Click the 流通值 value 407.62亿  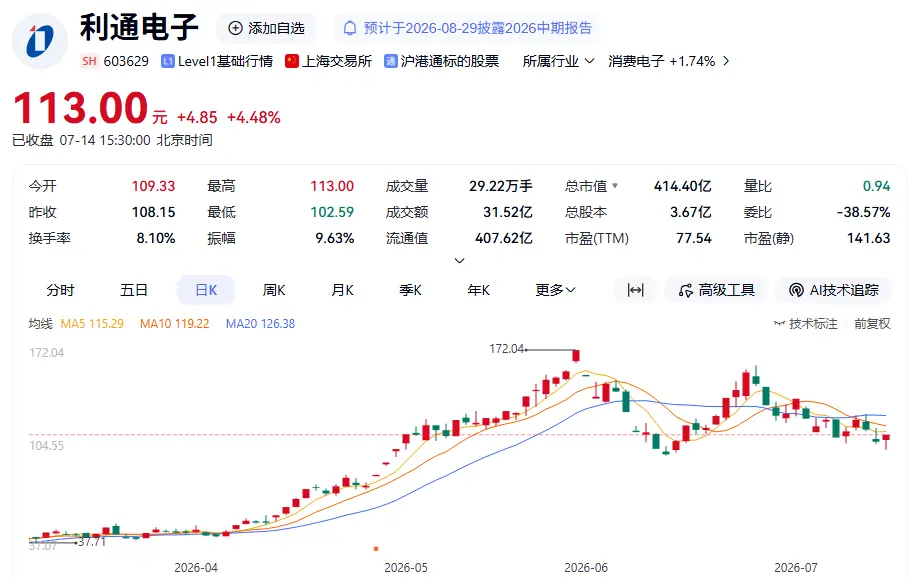[x=504, y=238]
